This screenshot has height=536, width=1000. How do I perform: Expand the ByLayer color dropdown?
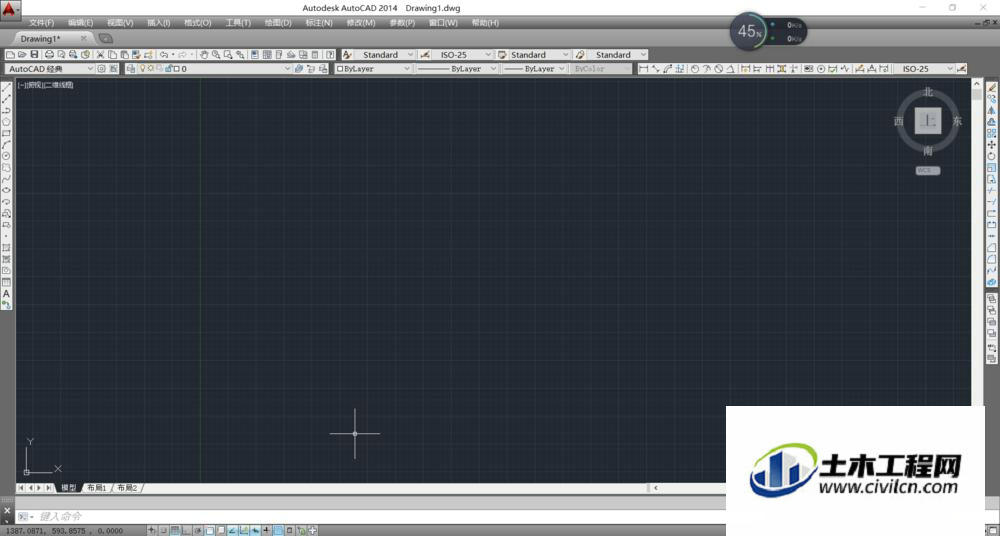pos(373,69)
